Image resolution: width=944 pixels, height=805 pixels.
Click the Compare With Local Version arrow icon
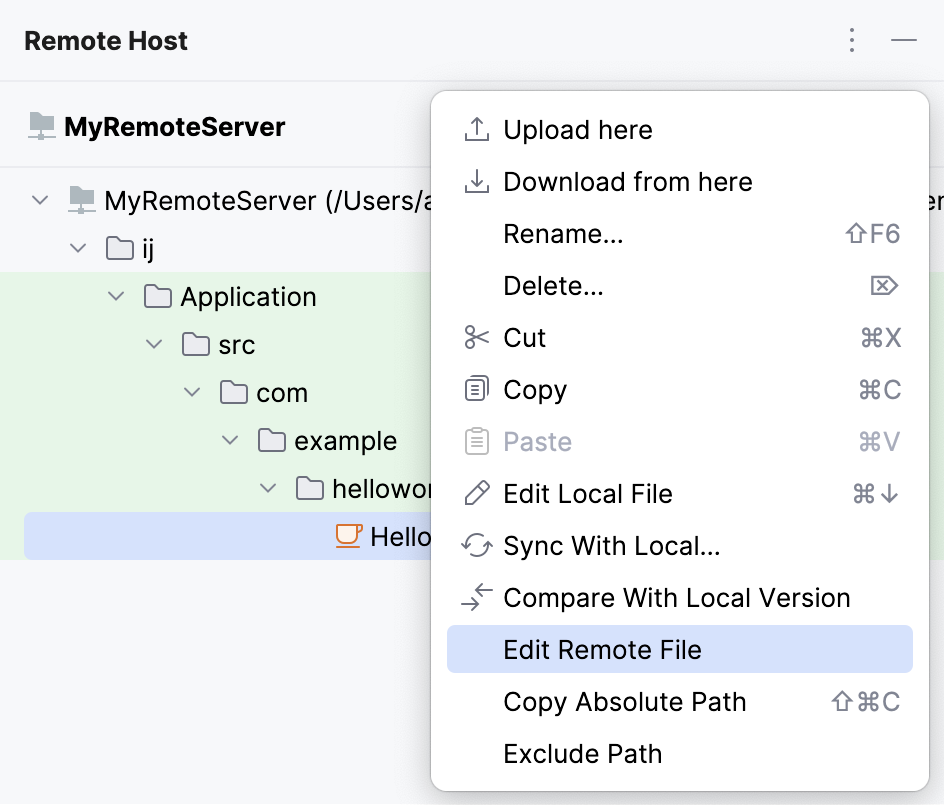click(x=477, y=597)
